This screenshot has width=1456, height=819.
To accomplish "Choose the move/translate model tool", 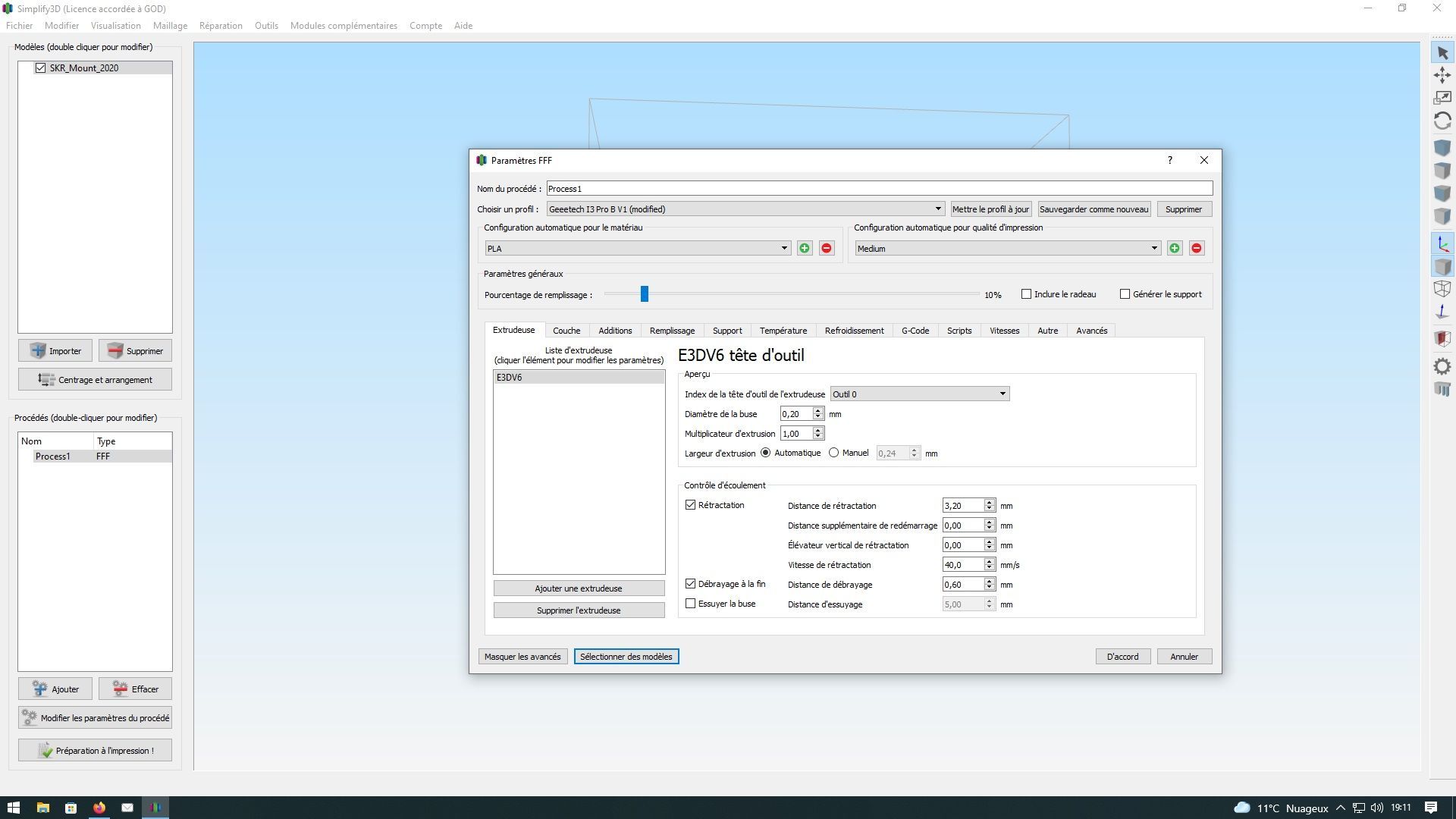I will pos(1442,75).
